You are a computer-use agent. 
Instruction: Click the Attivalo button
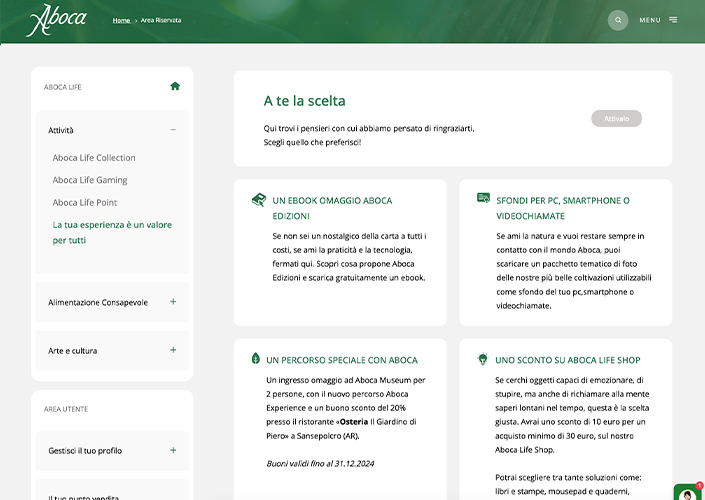(616, 119)
